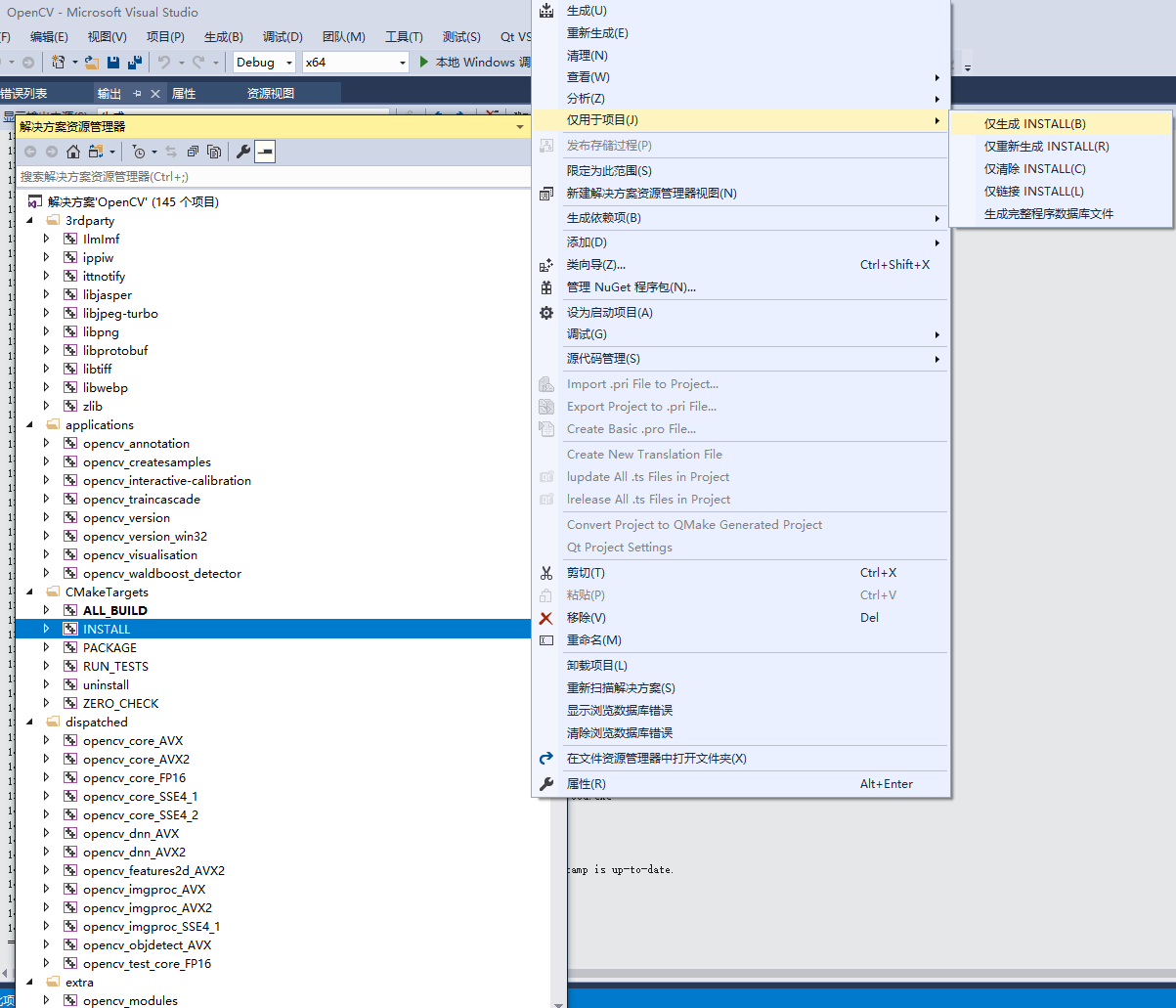Viewport: 1176px width, 1008px height.
Task: Click Forward arrow in Solution Explorer toolbar
Action: 52,152
